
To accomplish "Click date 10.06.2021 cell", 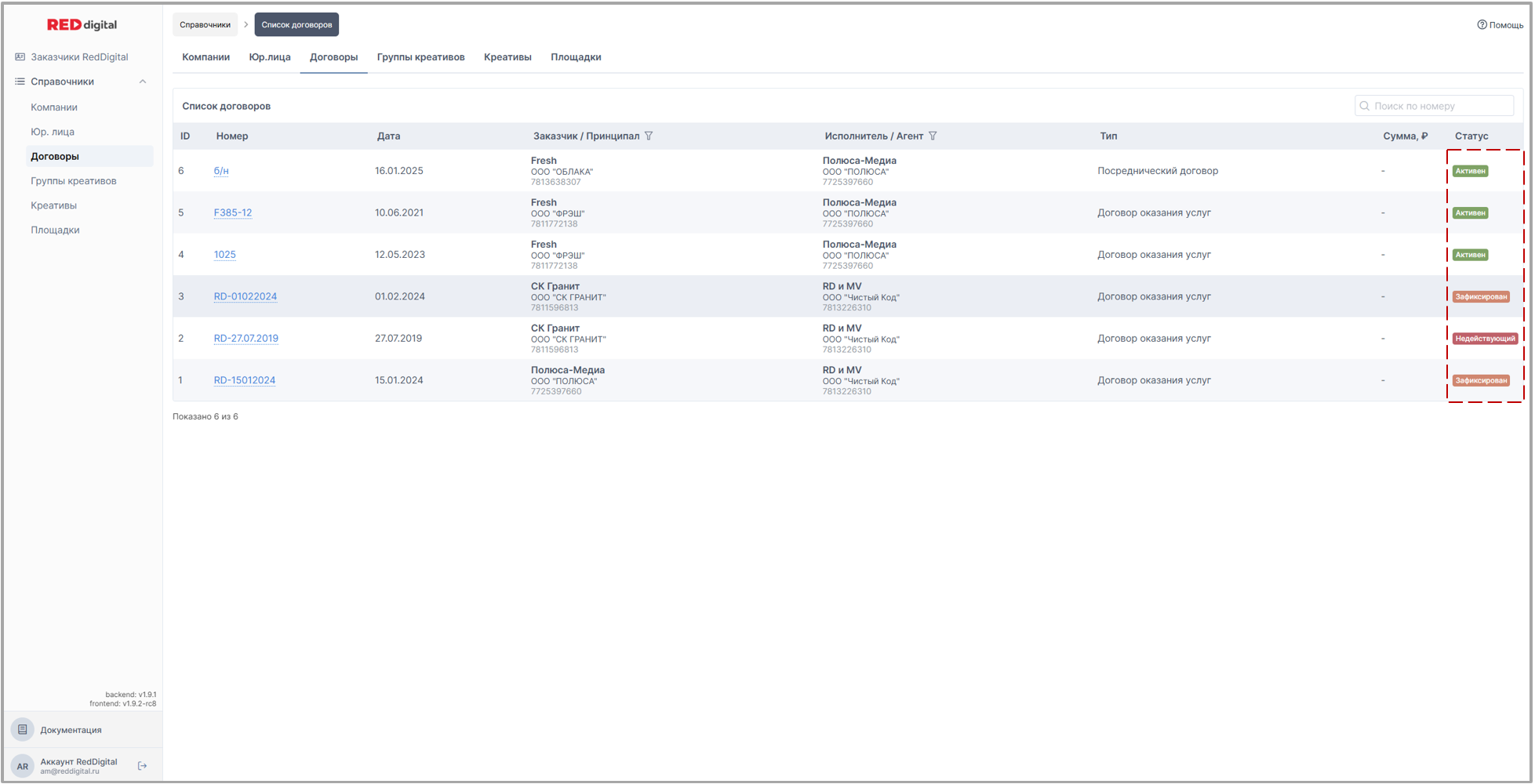I will [399, 212].
